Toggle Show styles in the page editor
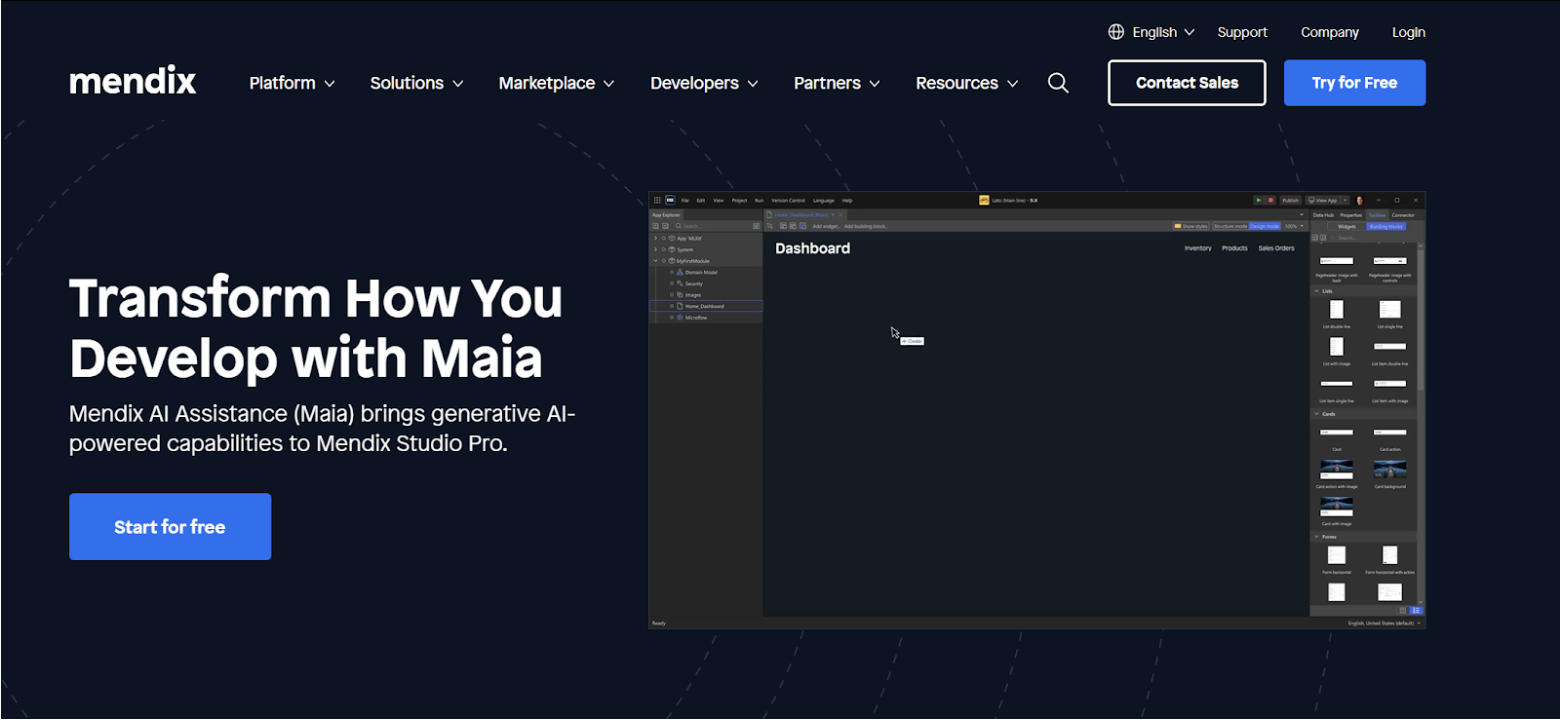1560x722 pixels. pos(1191,226)
